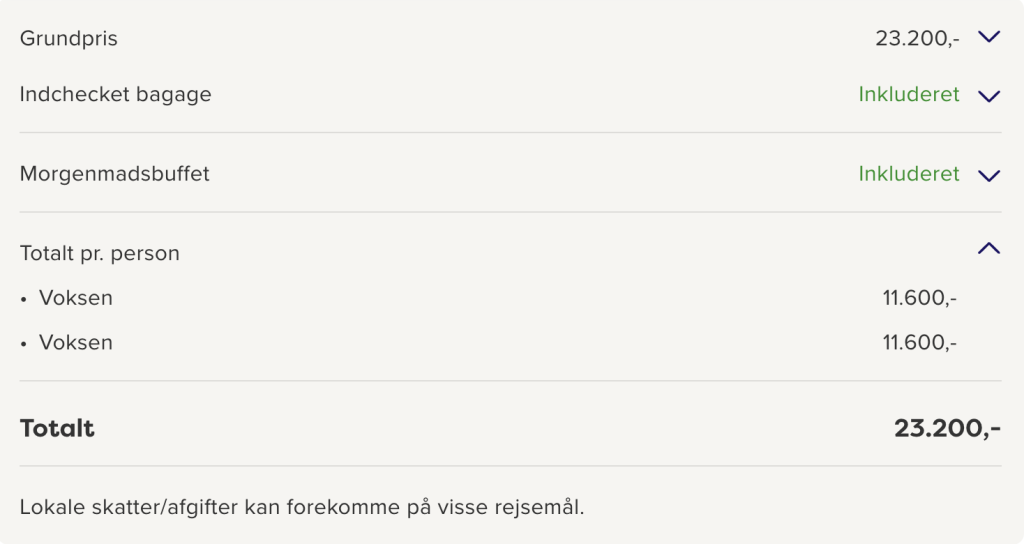The height and width of the screenshot is (544, 1024).
Task: Expand the Grundpris chevron arrow
Action: pyautogui.click(x=989, y=37)
